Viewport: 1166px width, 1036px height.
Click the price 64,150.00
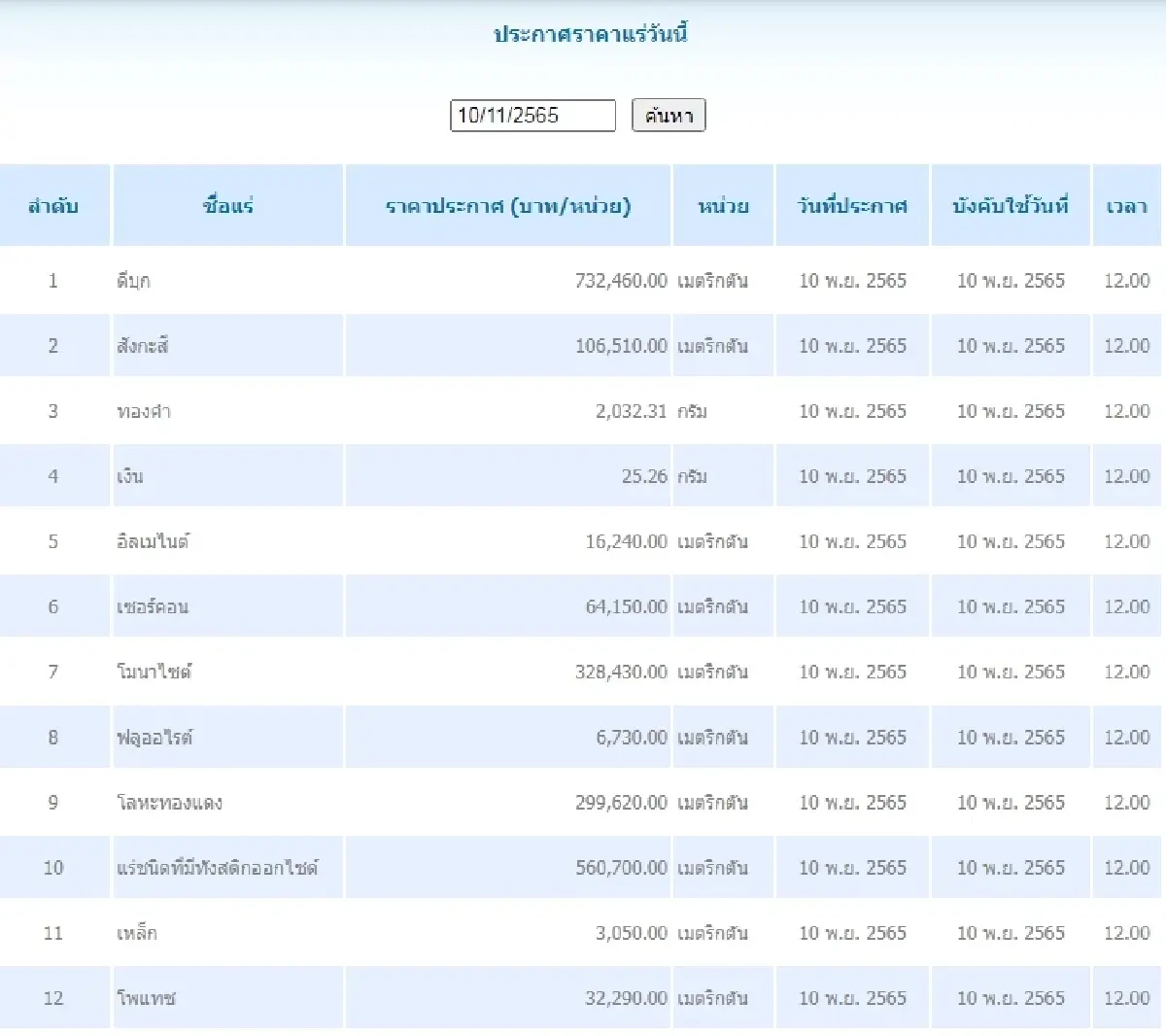pos(626,606)
